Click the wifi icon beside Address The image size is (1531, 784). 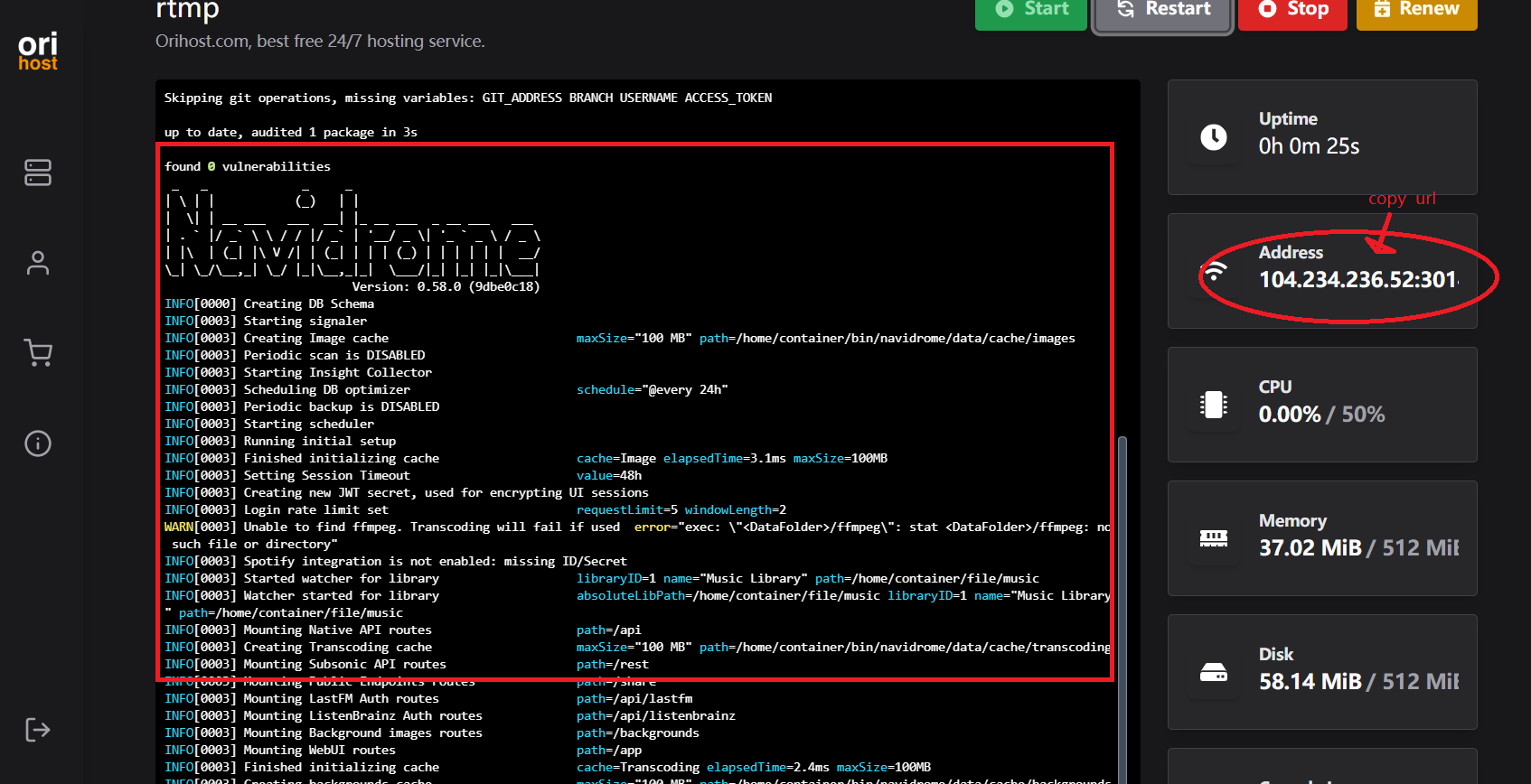tap(1215, 271)
